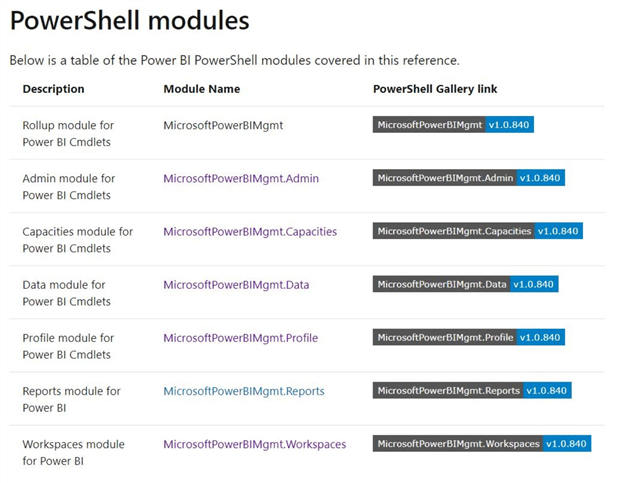This screenshot has height=483, width=634.
Task: Open the MicrosoftPowerBIMgmt.Capacities module link
Action: click(250, 231)
